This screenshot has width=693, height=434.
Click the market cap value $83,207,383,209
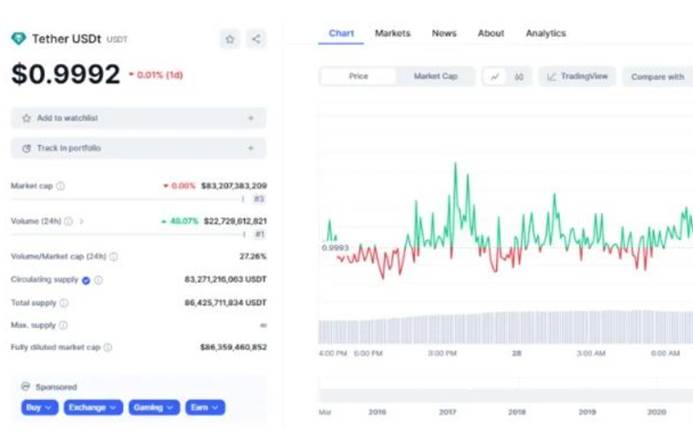click(x=234, y=186)
